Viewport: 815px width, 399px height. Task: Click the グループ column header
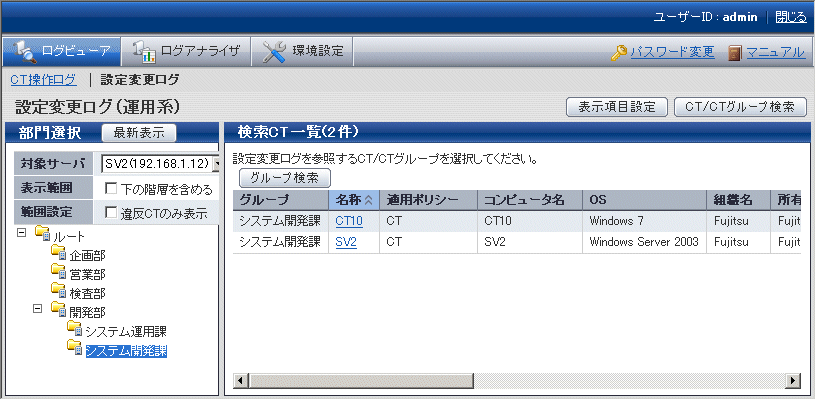point(281,200)
